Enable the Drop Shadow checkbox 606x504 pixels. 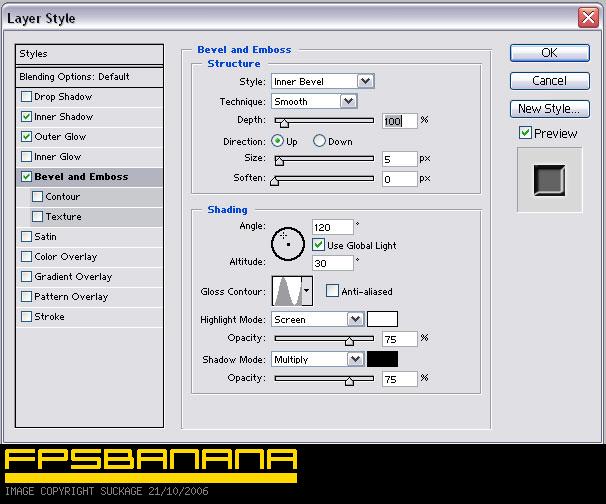(x=26, y=97)
